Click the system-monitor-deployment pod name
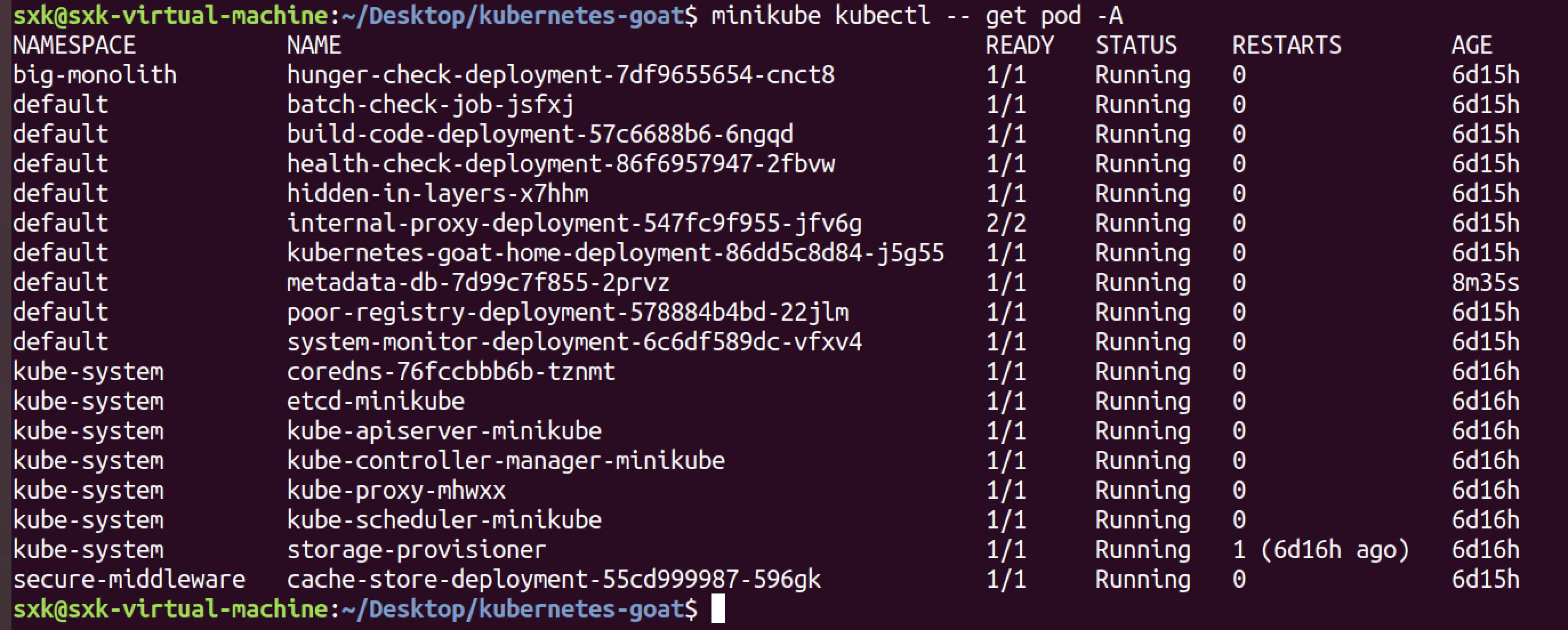 point(574,342)
